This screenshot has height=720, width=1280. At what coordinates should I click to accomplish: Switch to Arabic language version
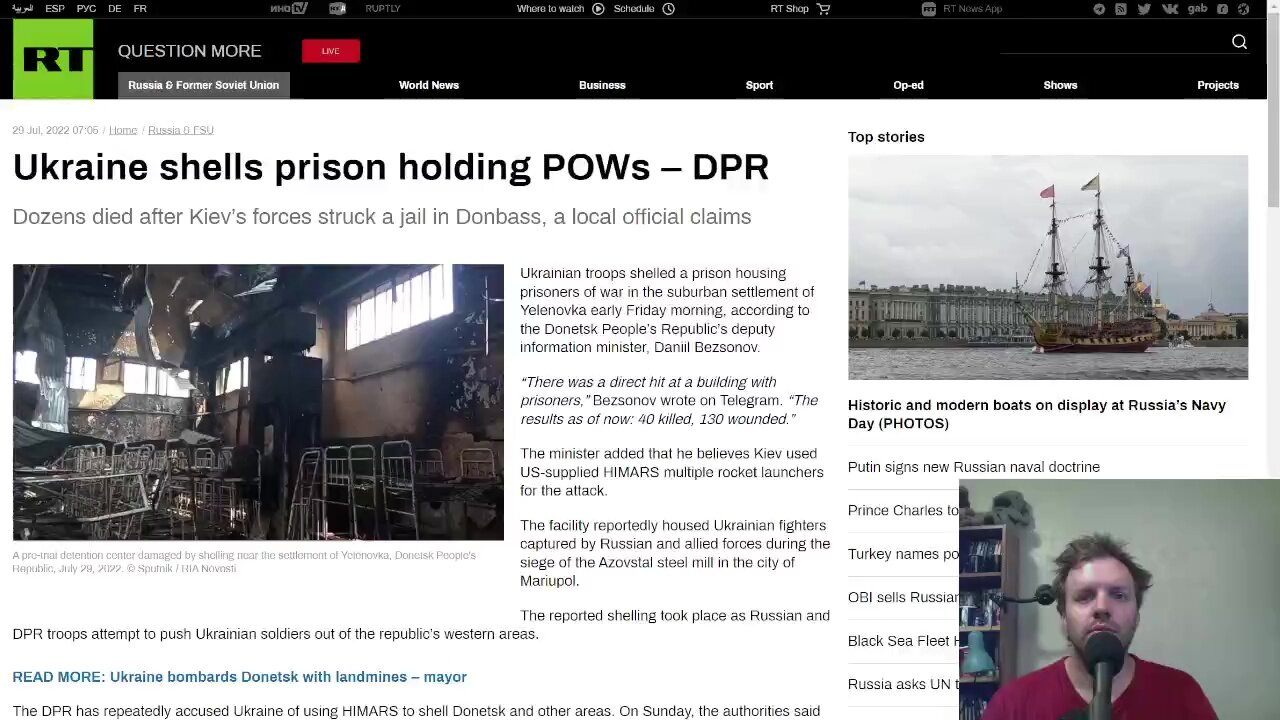click(x=22, y=9)
